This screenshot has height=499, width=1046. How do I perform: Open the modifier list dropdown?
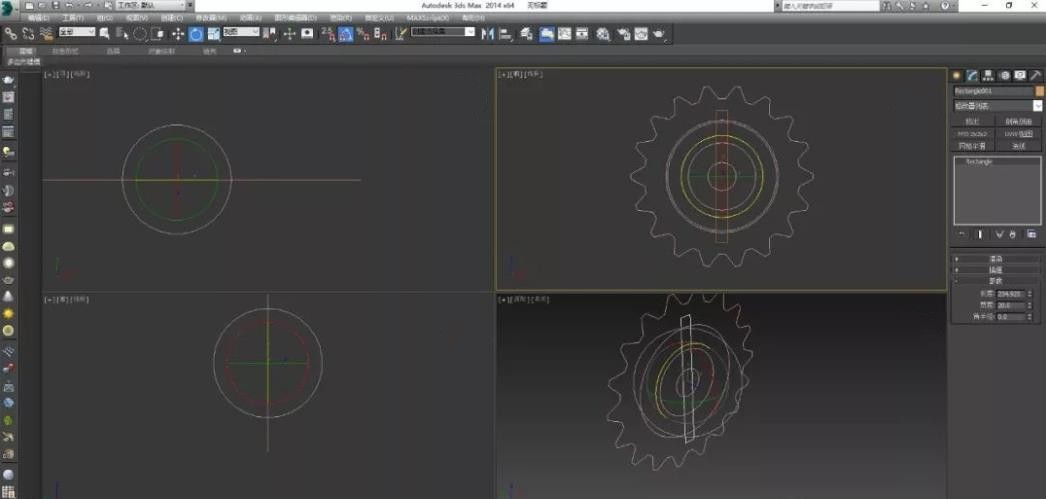coord(996,105)
